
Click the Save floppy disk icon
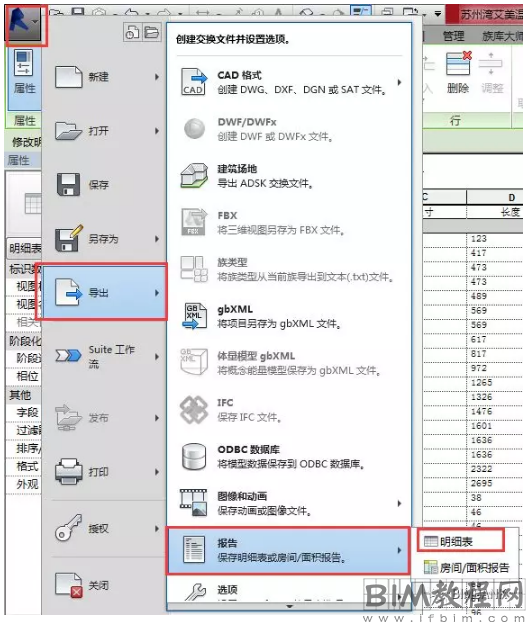68,184
